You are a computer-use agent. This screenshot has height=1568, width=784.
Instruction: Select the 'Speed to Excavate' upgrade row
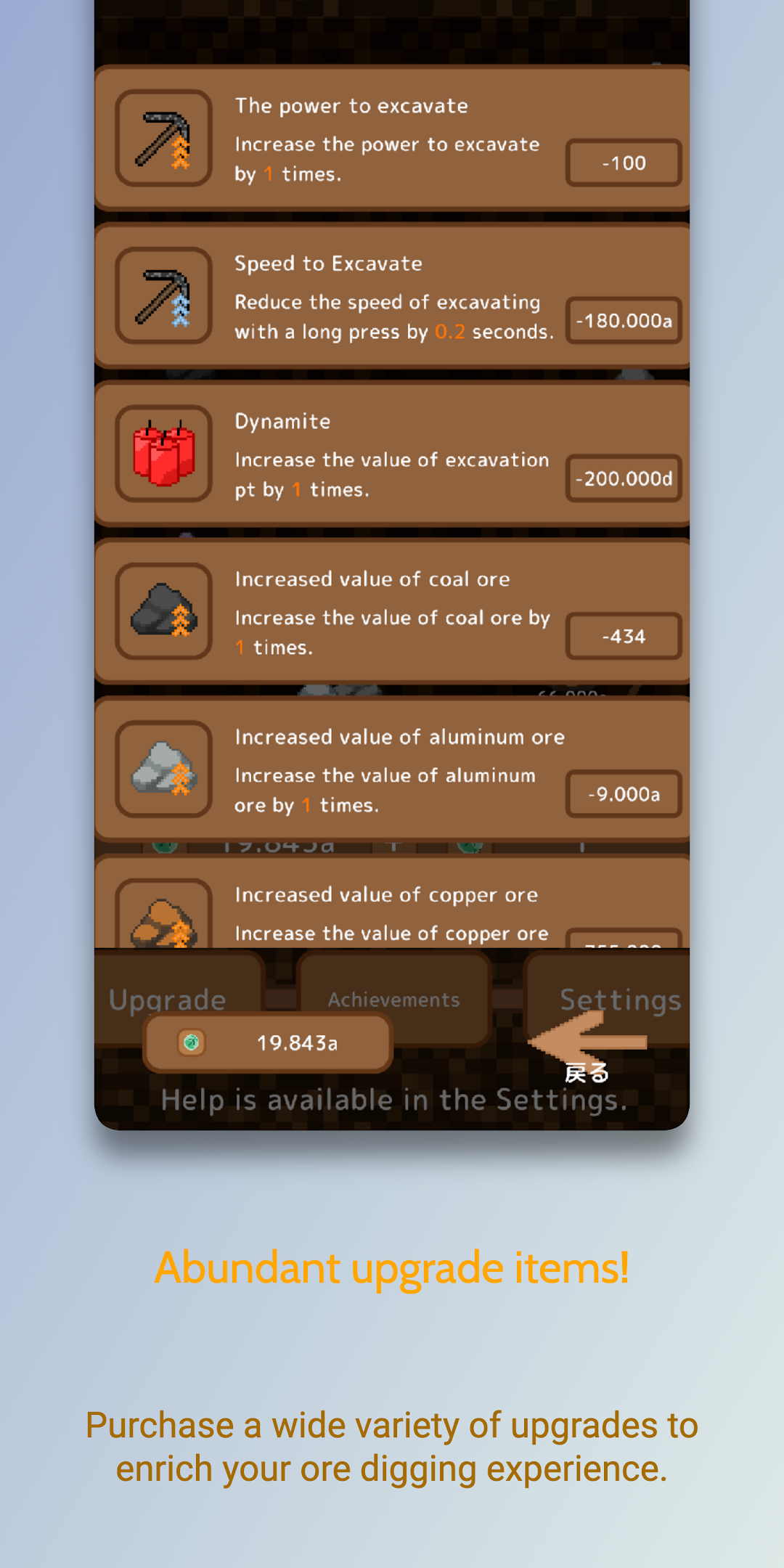tap(392, 296)
